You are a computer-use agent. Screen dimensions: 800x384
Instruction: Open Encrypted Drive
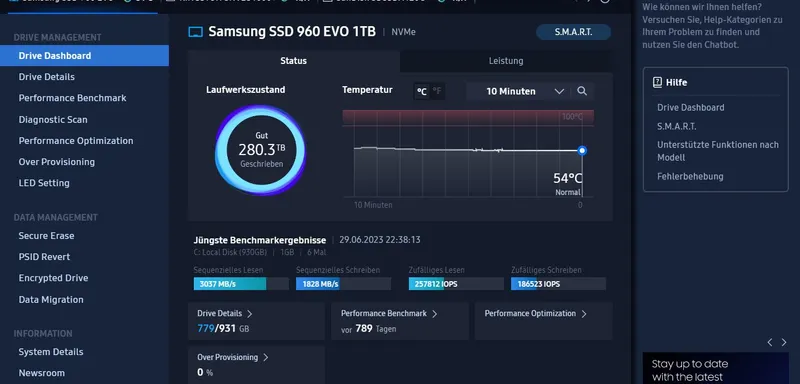pyautogui.click(x=54, y=278)
